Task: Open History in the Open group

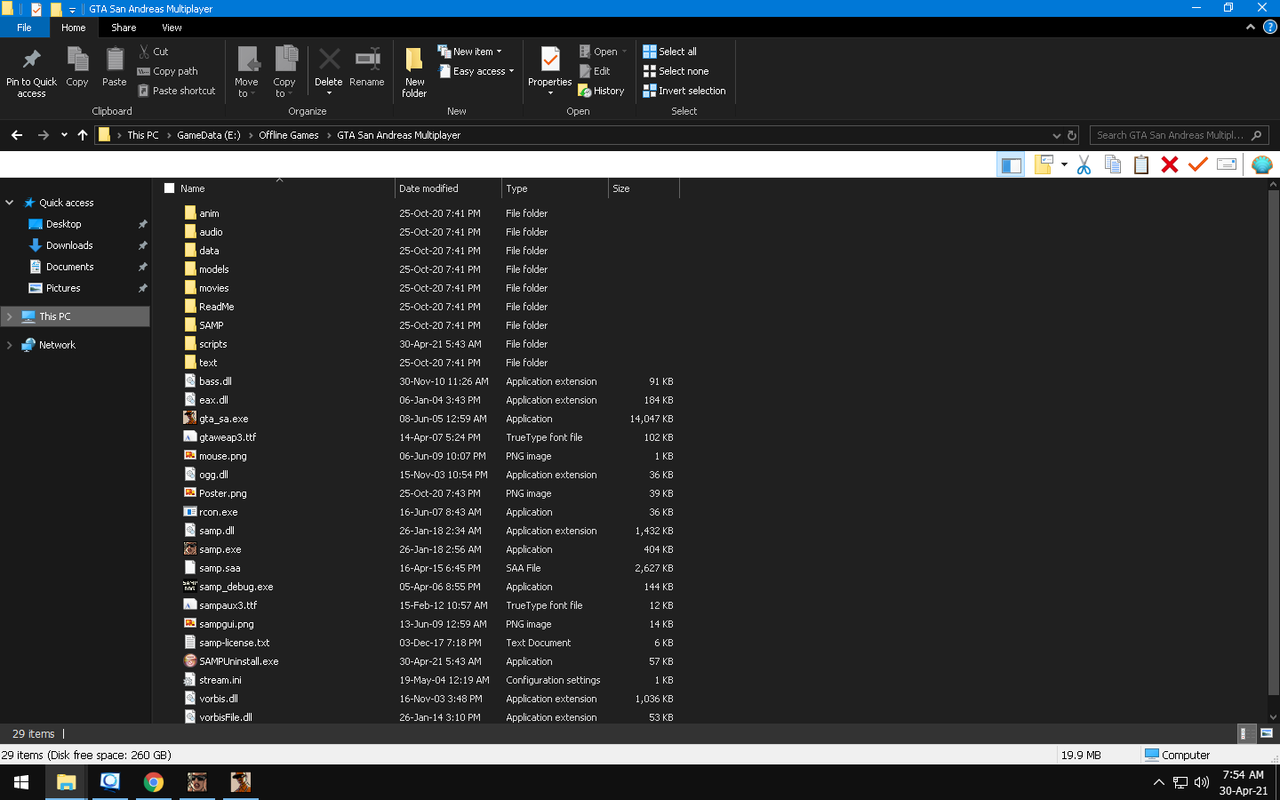Action: coord(601,90)
